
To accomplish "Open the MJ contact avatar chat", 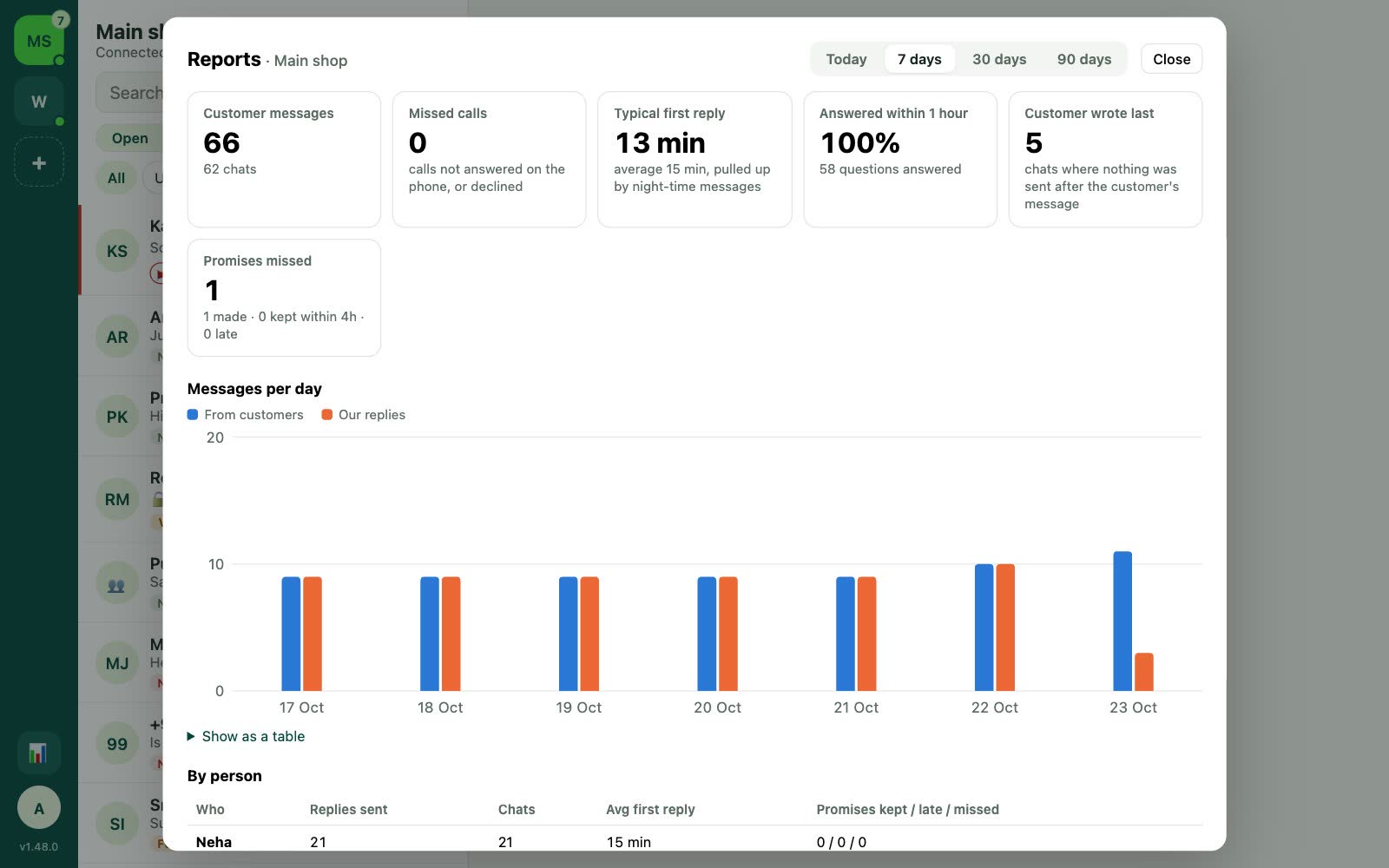I will point(117,663).
